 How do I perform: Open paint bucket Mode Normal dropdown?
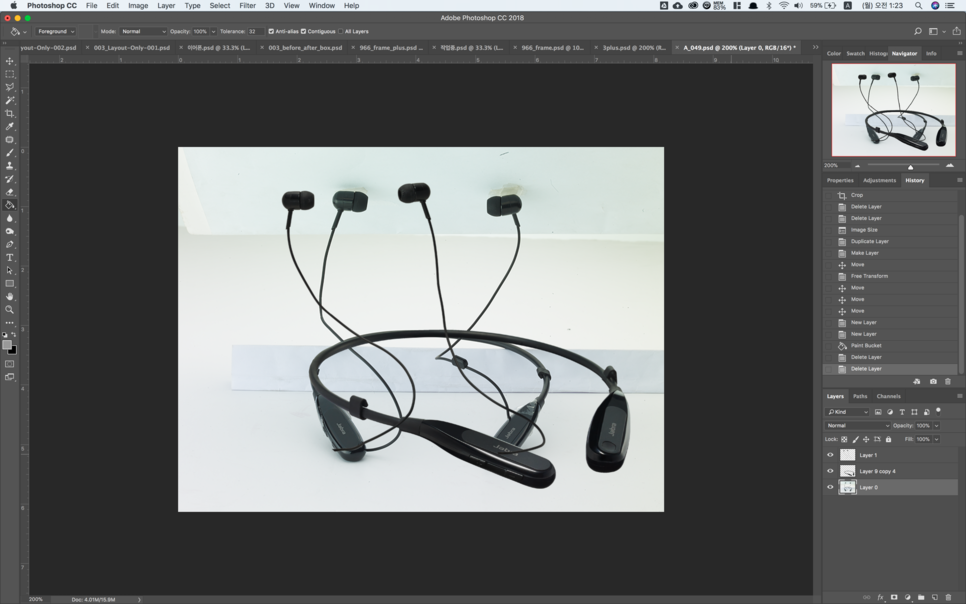point(143,31)
